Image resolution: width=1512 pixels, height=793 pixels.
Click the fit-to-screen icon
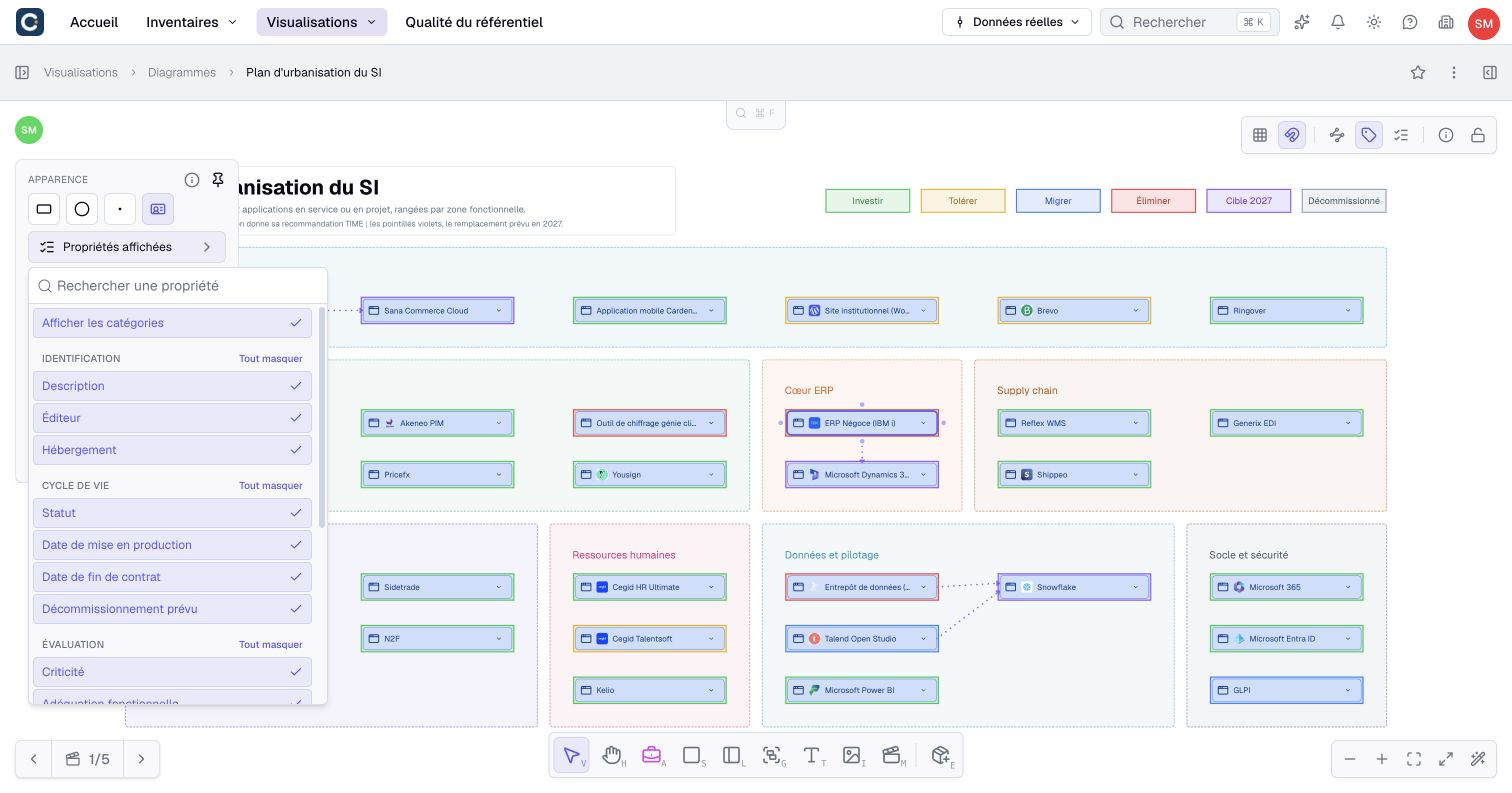click(x=1414, y=759)
